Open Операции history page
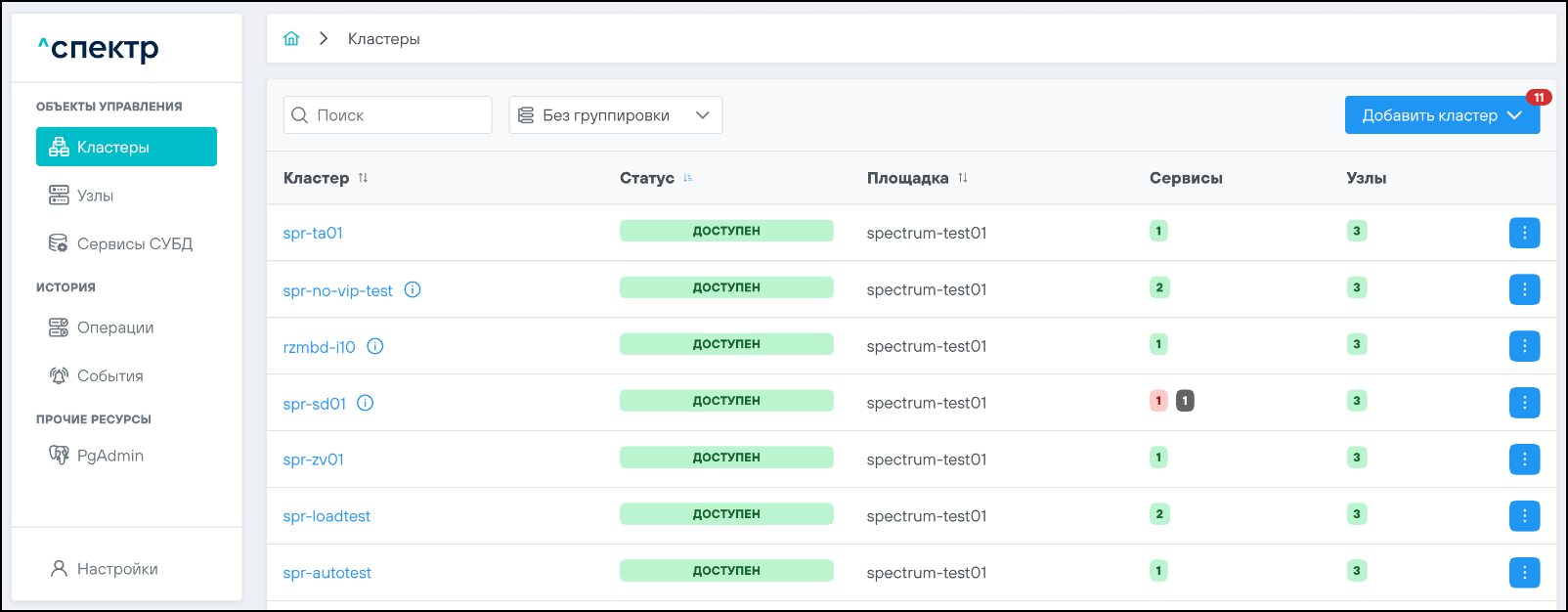Image resolution: width=1568 pixels, height=612 pixels. pyautogui.click(x=114, y=328)
